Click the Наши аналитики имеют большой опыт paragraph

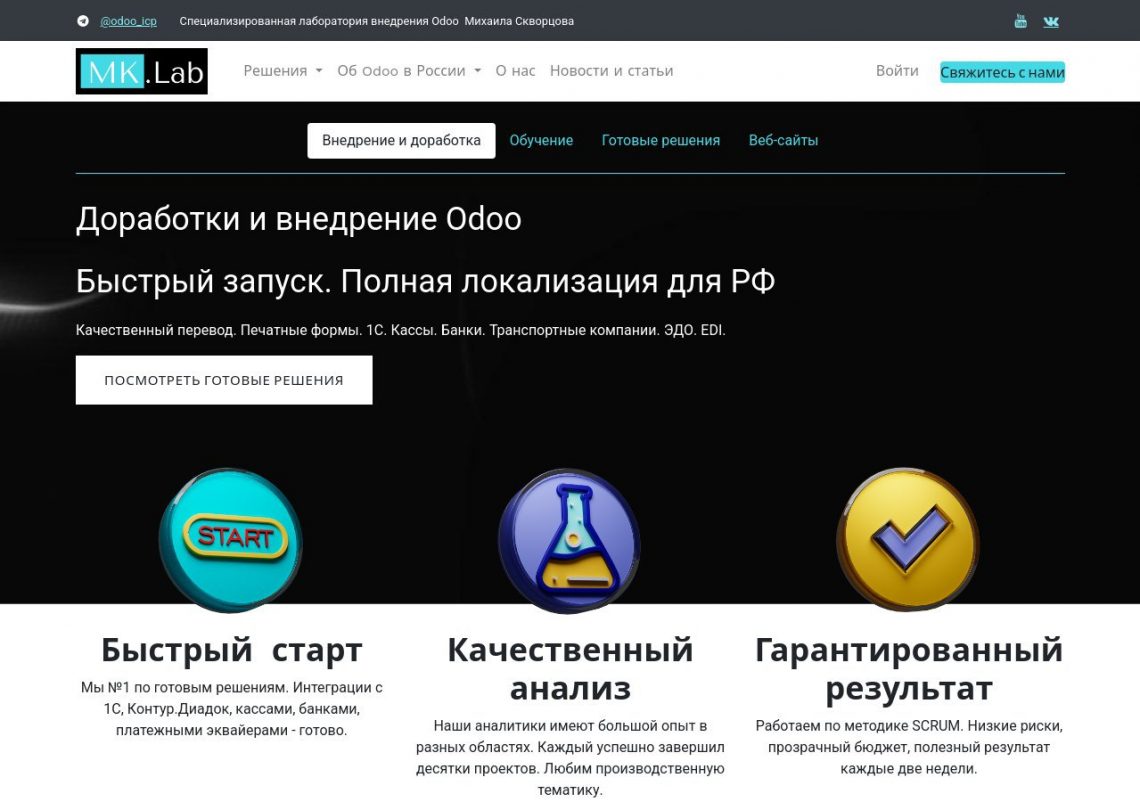(x=570, y=758)
